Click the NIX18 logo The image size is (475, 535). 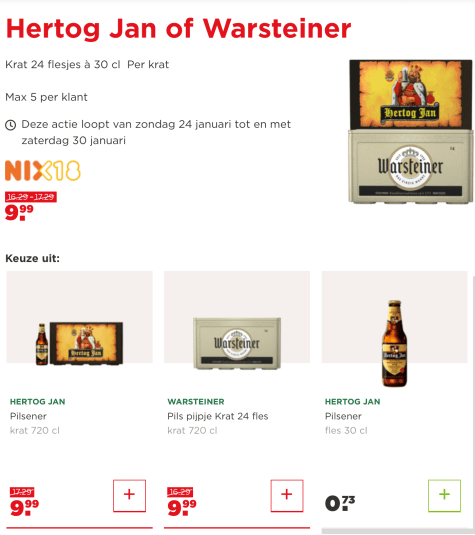click(43, 170)
